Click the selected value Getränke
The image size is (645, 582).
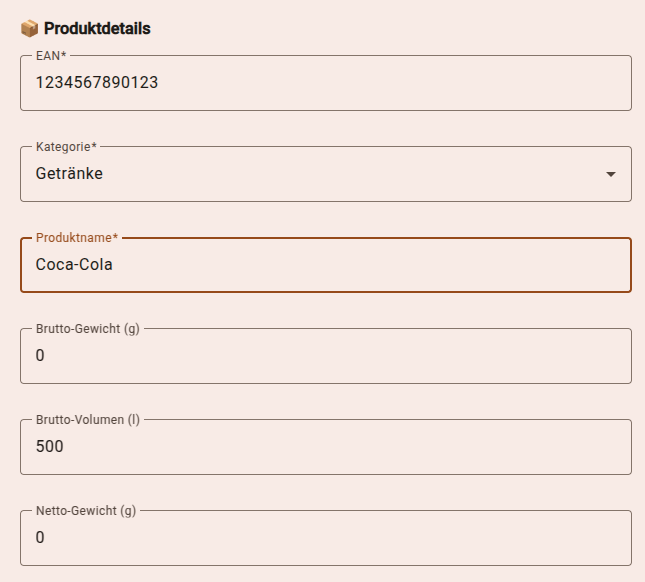pyautogui.click(x=69, y=174)
